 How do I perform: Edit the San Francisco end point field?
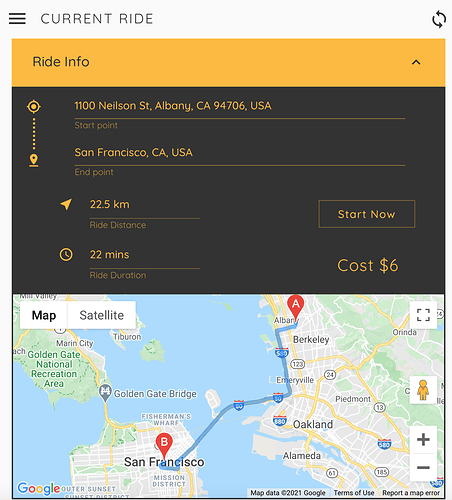coord(240,156)
